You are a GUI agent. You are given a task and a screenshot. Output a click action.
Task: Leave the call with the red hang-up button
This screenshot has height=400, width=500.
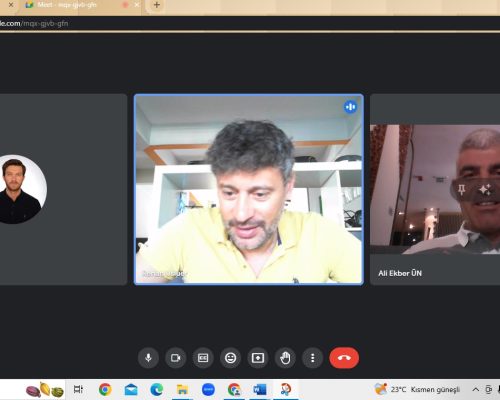tap(344, 358)
